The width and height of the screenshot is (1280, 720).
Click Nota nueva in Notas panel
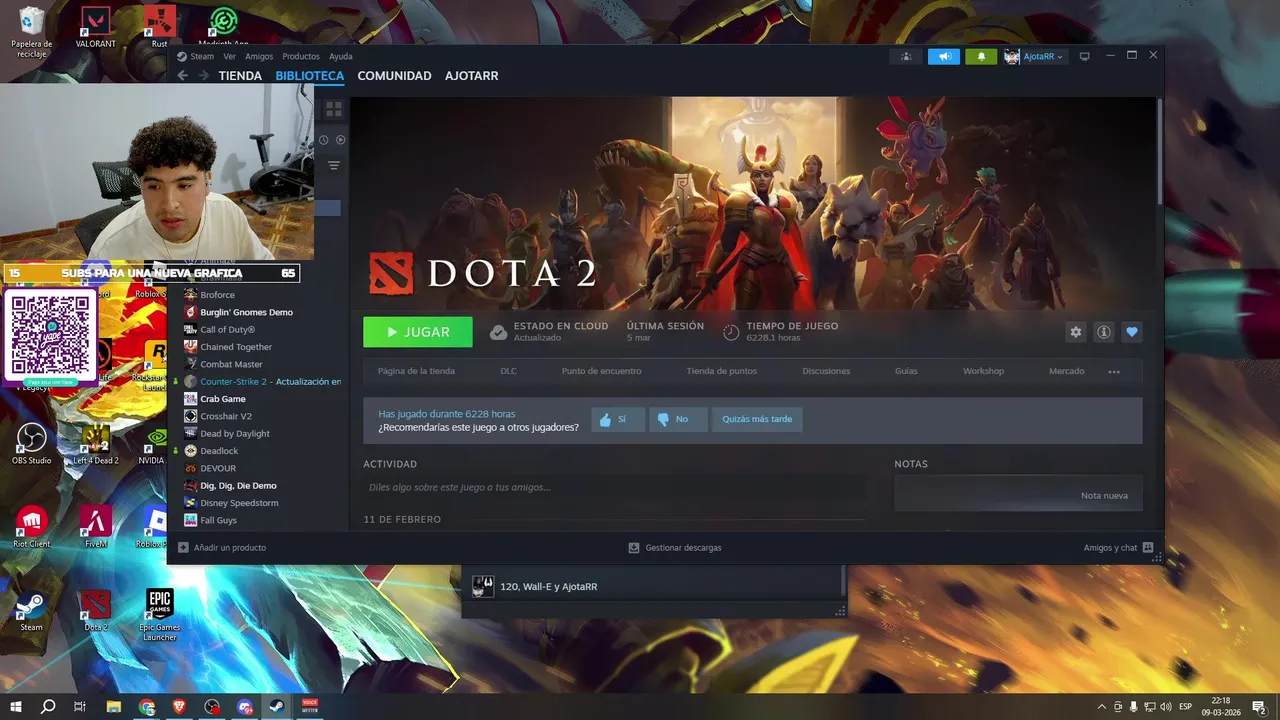point(1104,496)
